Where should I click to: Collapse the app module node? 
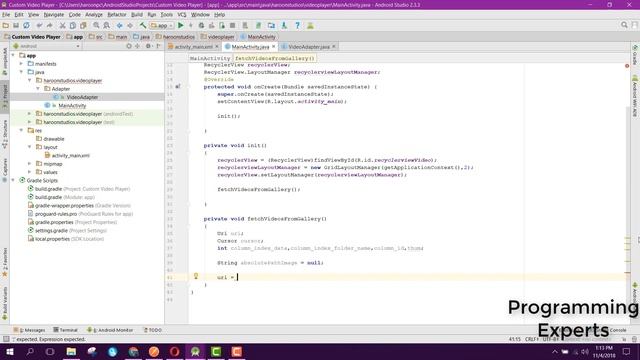coord(13,56)
